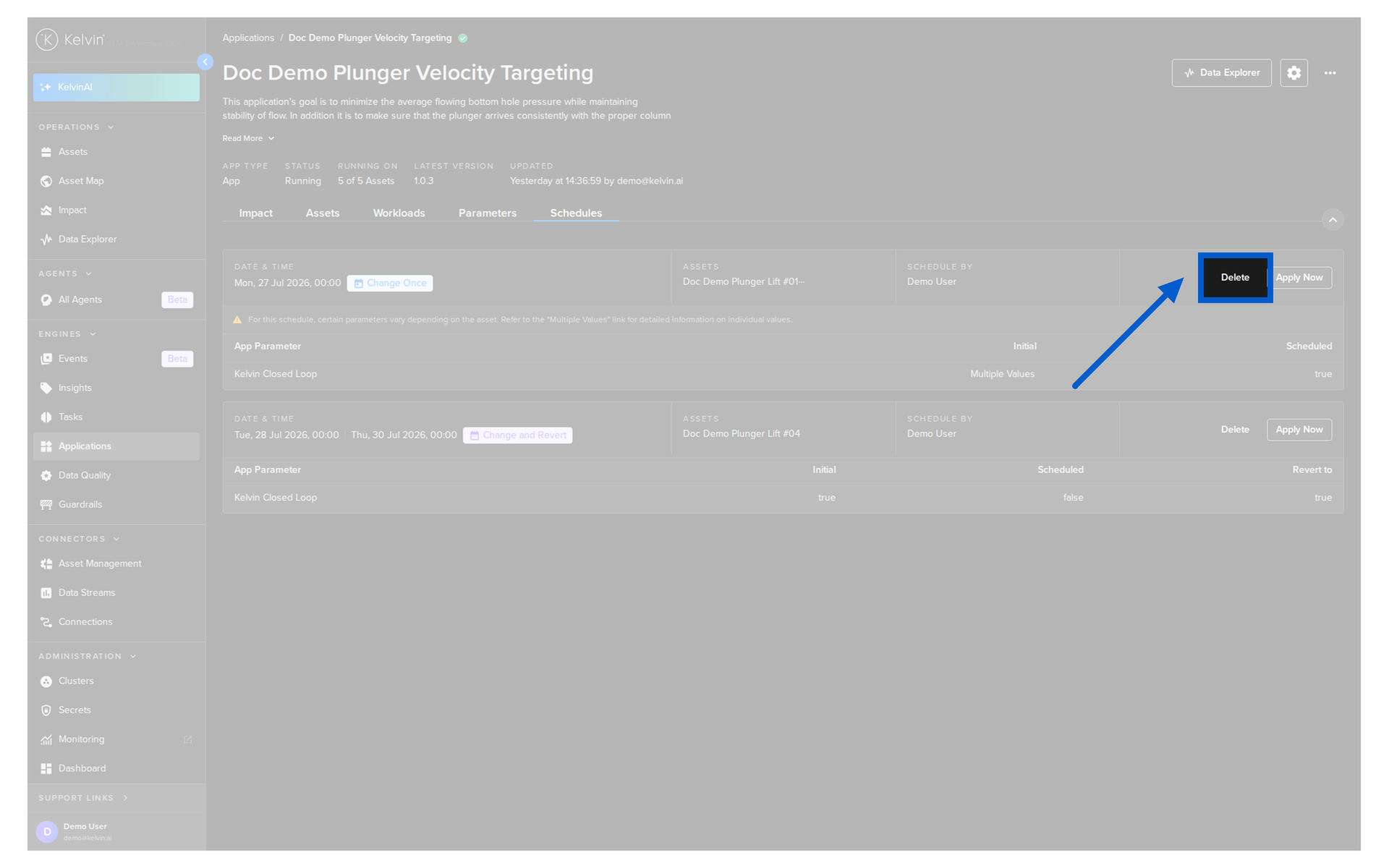The width and height of the screenshot is (1389, 868).
Task: Click the Monitoring chart icon
Action: pos(46,740)
